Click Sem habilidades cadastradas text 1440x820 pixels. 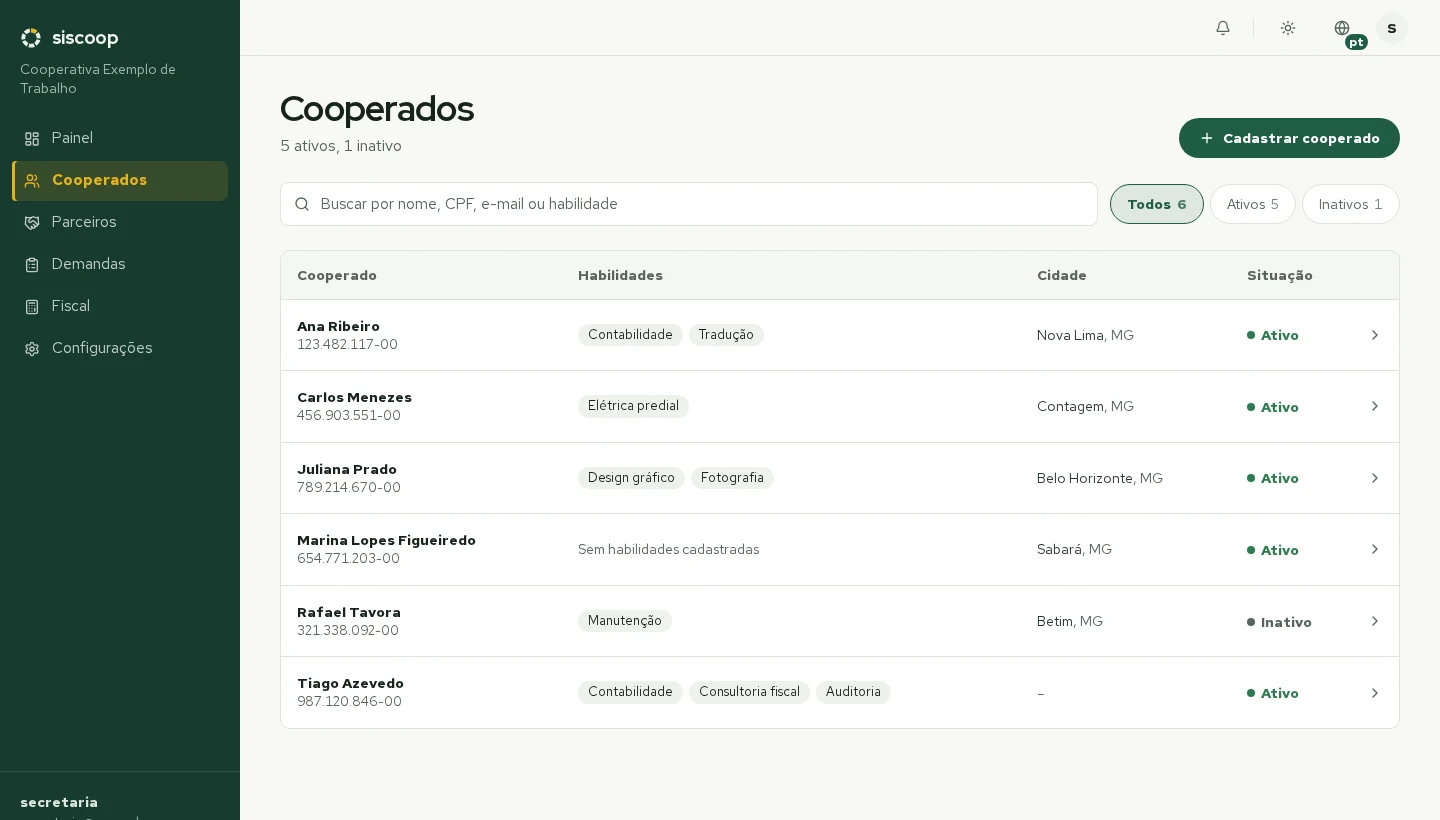point(668,549)
